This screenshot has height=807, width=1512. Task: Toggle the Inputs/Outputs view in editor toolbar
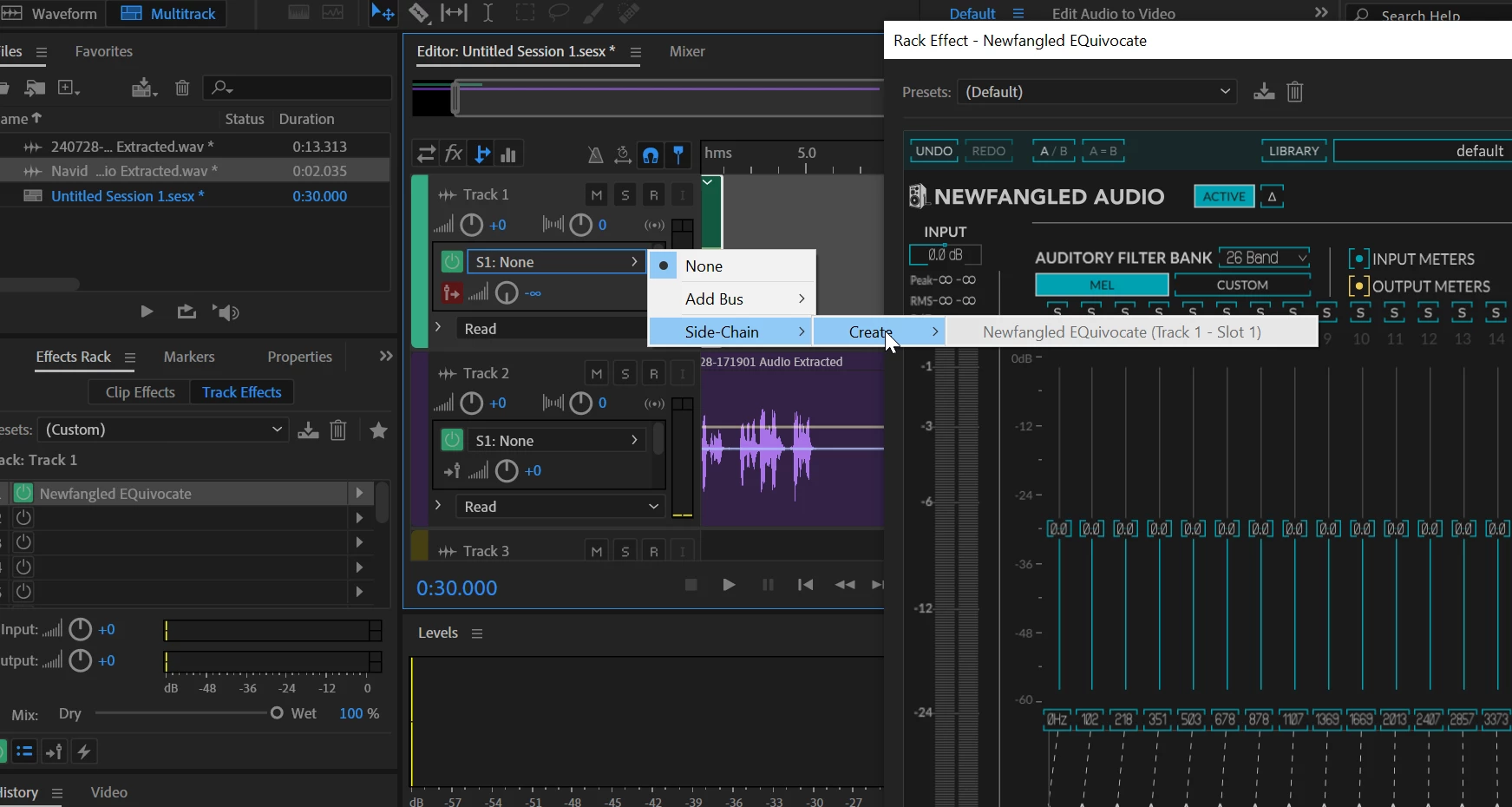pyautogui.click(x=426, y=154)
